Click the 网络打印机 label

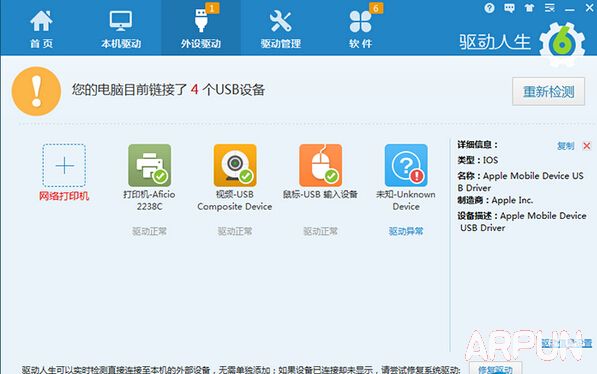click(x=64, y=196)
